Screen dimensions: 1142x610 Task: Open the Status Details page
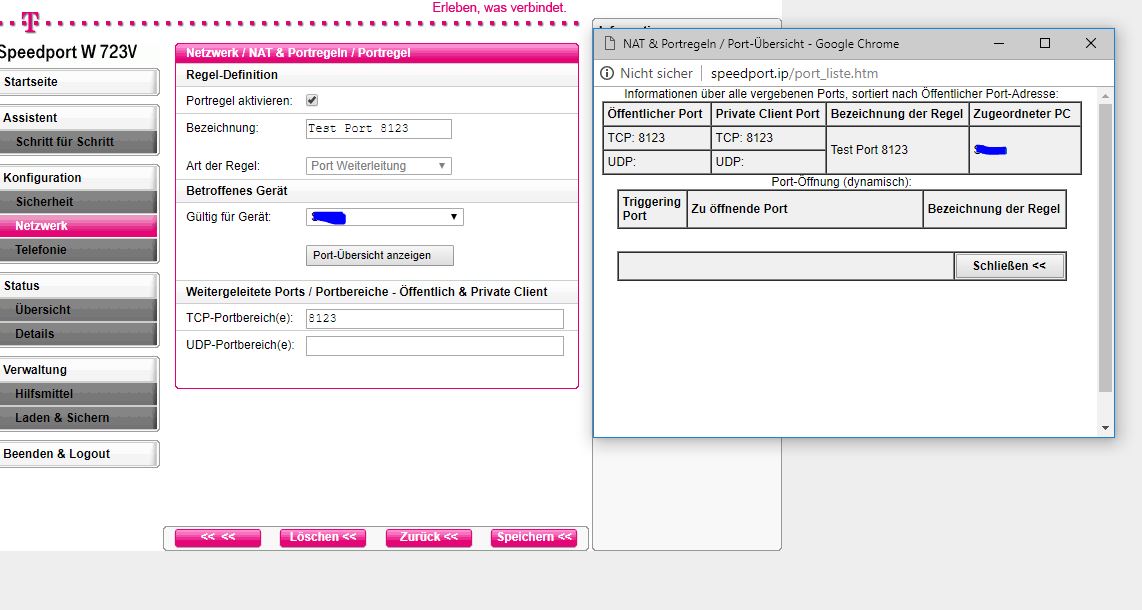79,333
